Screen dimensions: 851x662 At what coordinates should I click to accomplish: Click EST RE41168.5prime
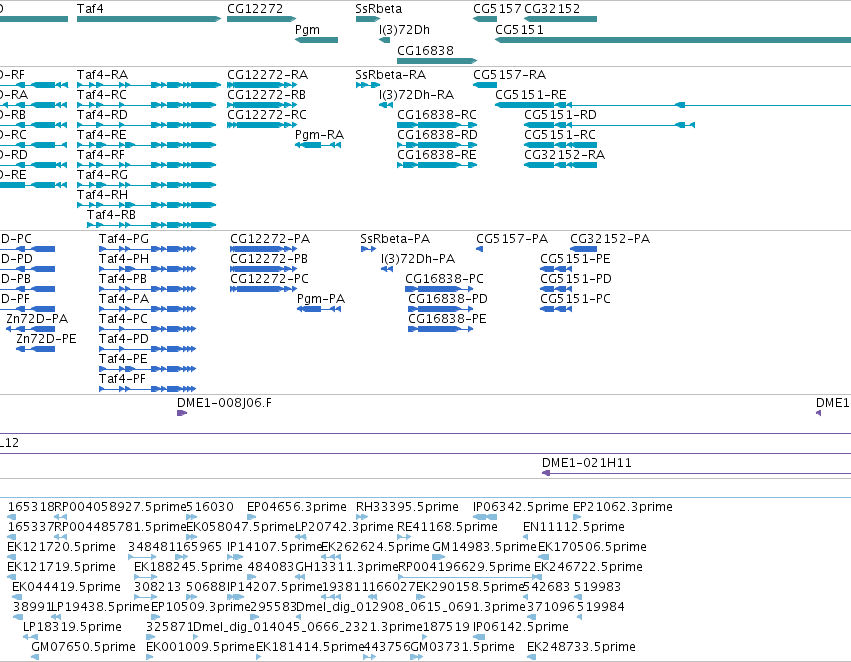[x=447, y=527]
